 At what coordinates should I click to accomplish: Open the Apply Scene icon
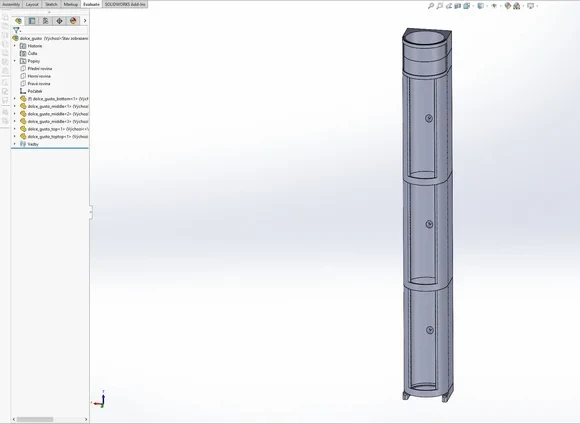point(517,6)
